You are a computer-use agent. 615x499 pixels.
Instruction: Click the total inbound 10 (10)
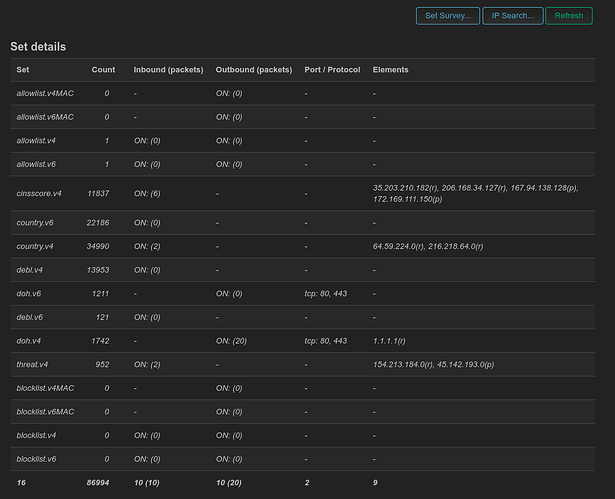coord(147,483)
